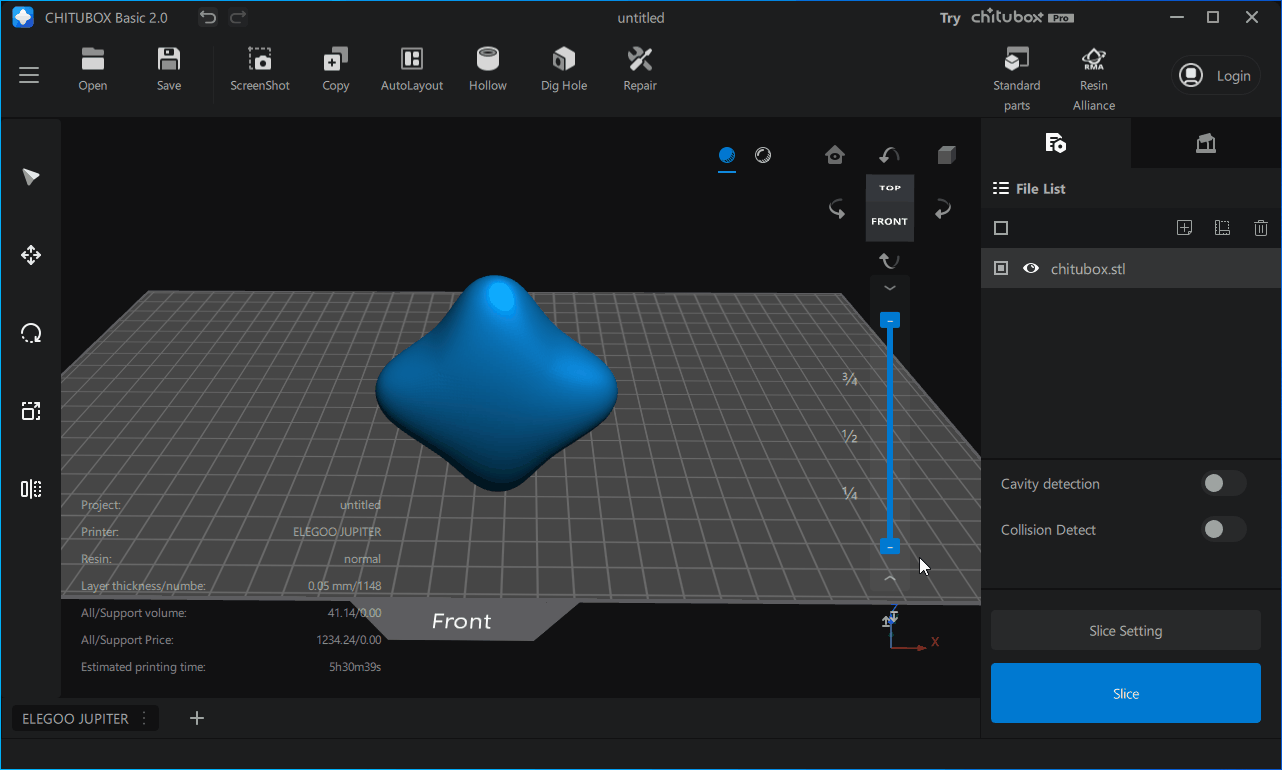Open Slice Setting
Viewport: 1282px width, 770px height.
point(1126,631)
